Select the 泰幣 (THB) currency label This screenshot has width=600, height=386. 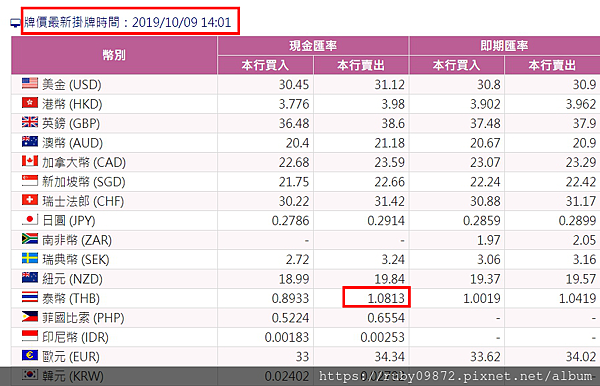click(x=71, y=298)
